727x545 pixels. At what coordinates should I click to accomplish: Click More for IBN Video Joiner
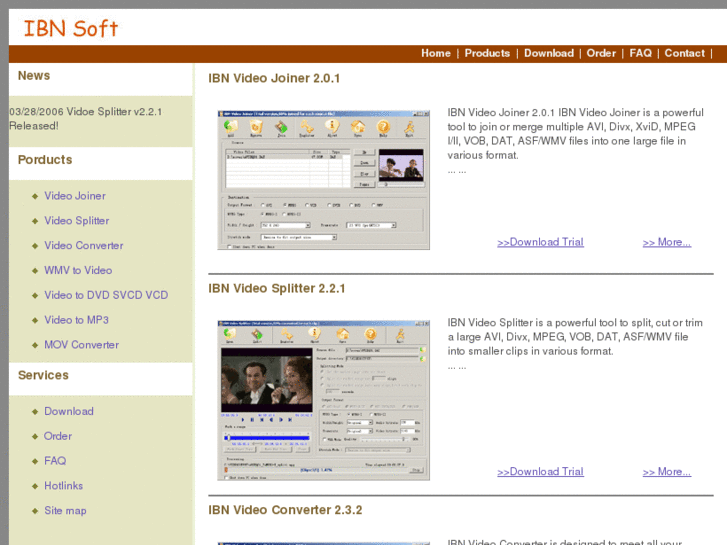[666, 242]
